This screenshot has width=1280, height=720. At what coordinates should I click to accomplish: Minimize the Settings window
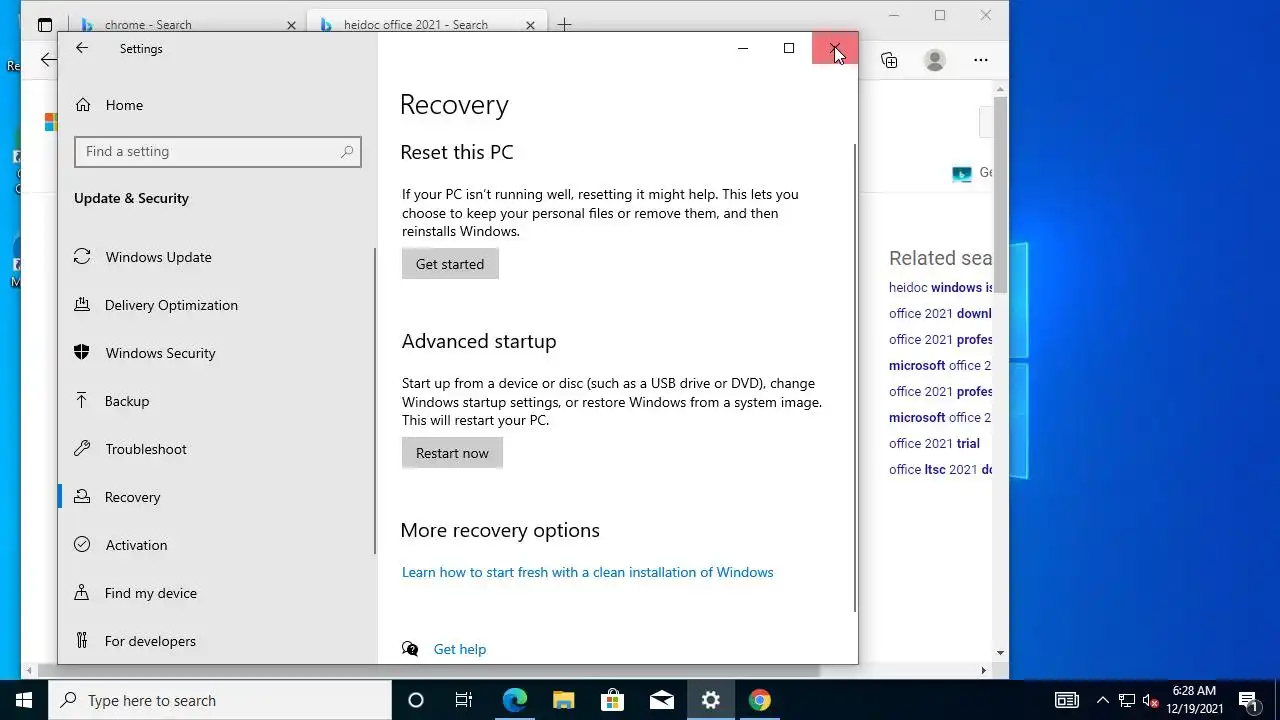coord(742,48)
